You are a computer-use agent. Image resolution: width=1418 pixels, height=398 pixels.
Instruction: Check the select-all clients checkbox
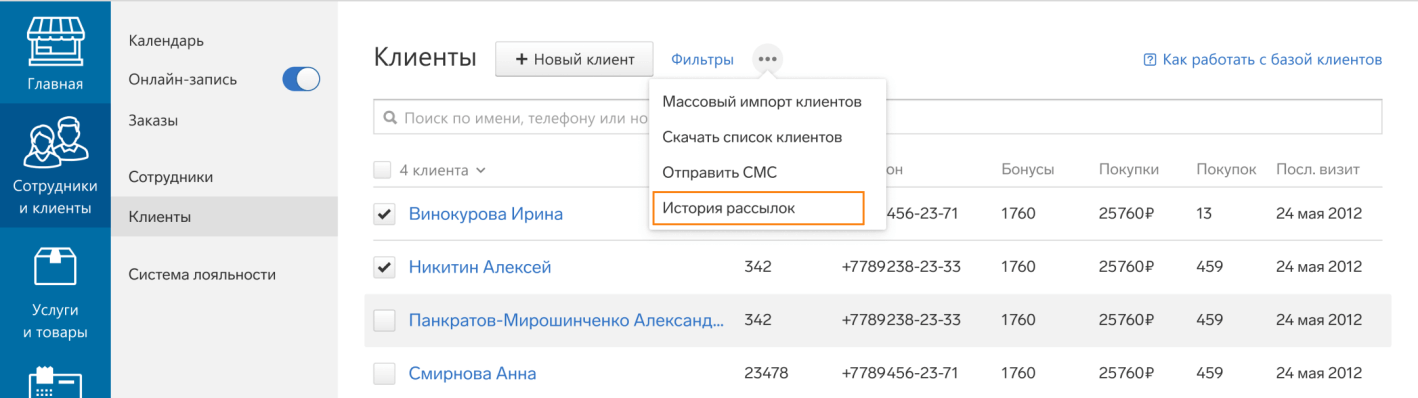[x=382, y=170]
